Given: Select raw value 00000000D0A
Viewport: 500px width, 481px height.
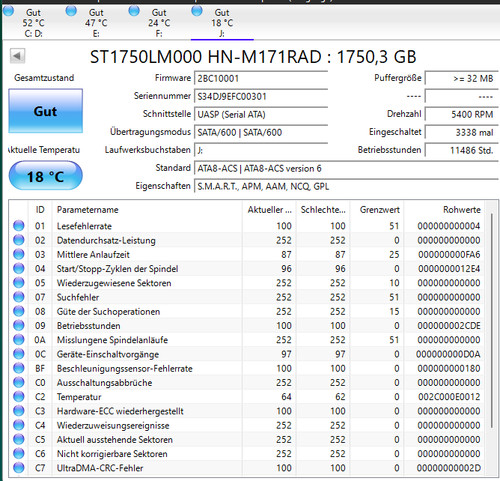Looking at the screenshot, I should tap(448, 354).
